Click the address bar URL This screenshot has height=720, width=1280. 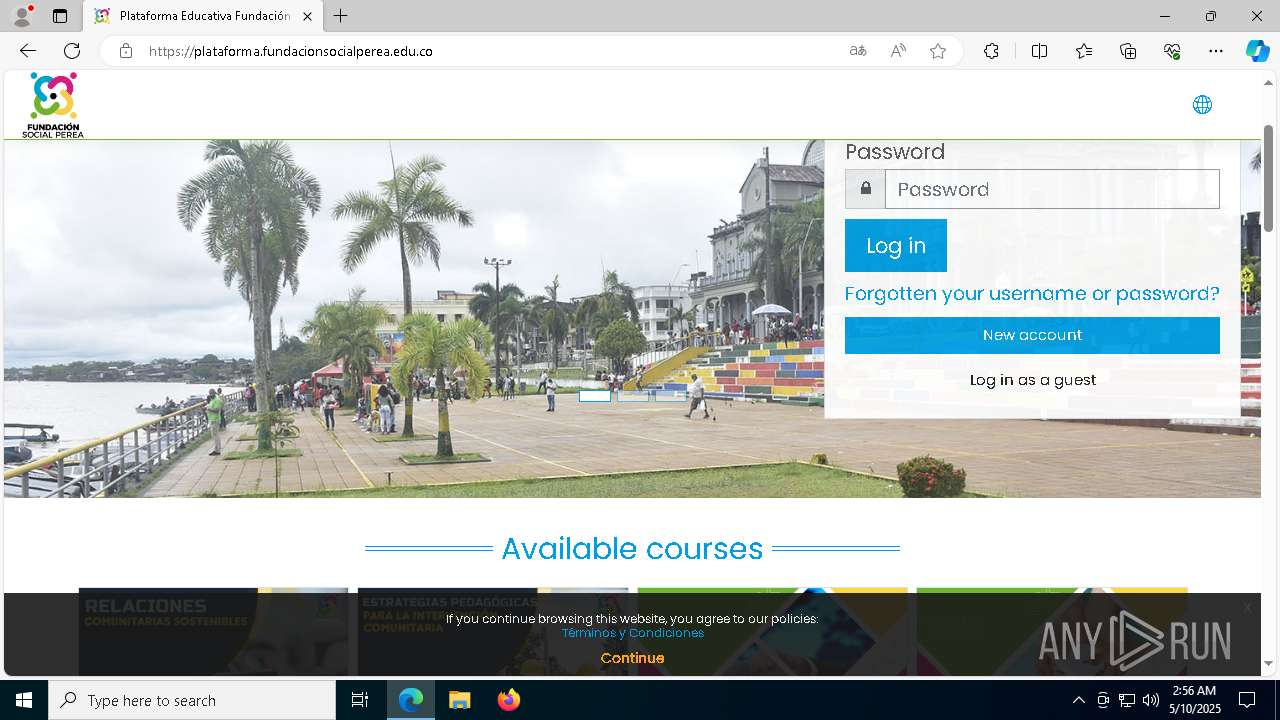291,51
